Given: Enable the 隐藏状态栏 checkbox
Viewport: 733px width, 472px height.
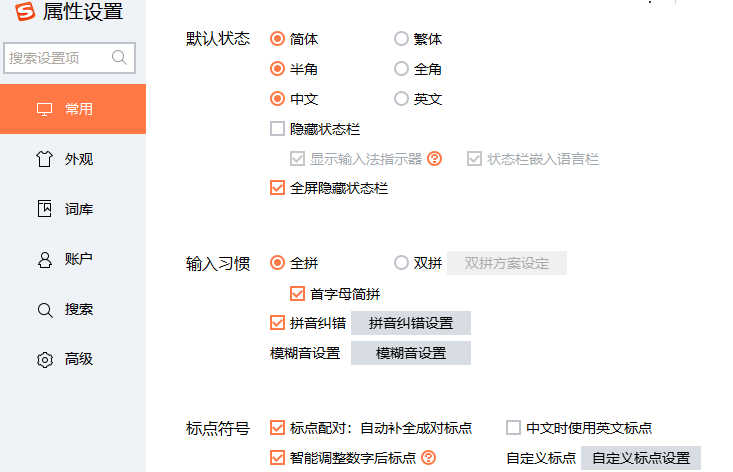Looking at the screenshot, I should click(278, 129).
